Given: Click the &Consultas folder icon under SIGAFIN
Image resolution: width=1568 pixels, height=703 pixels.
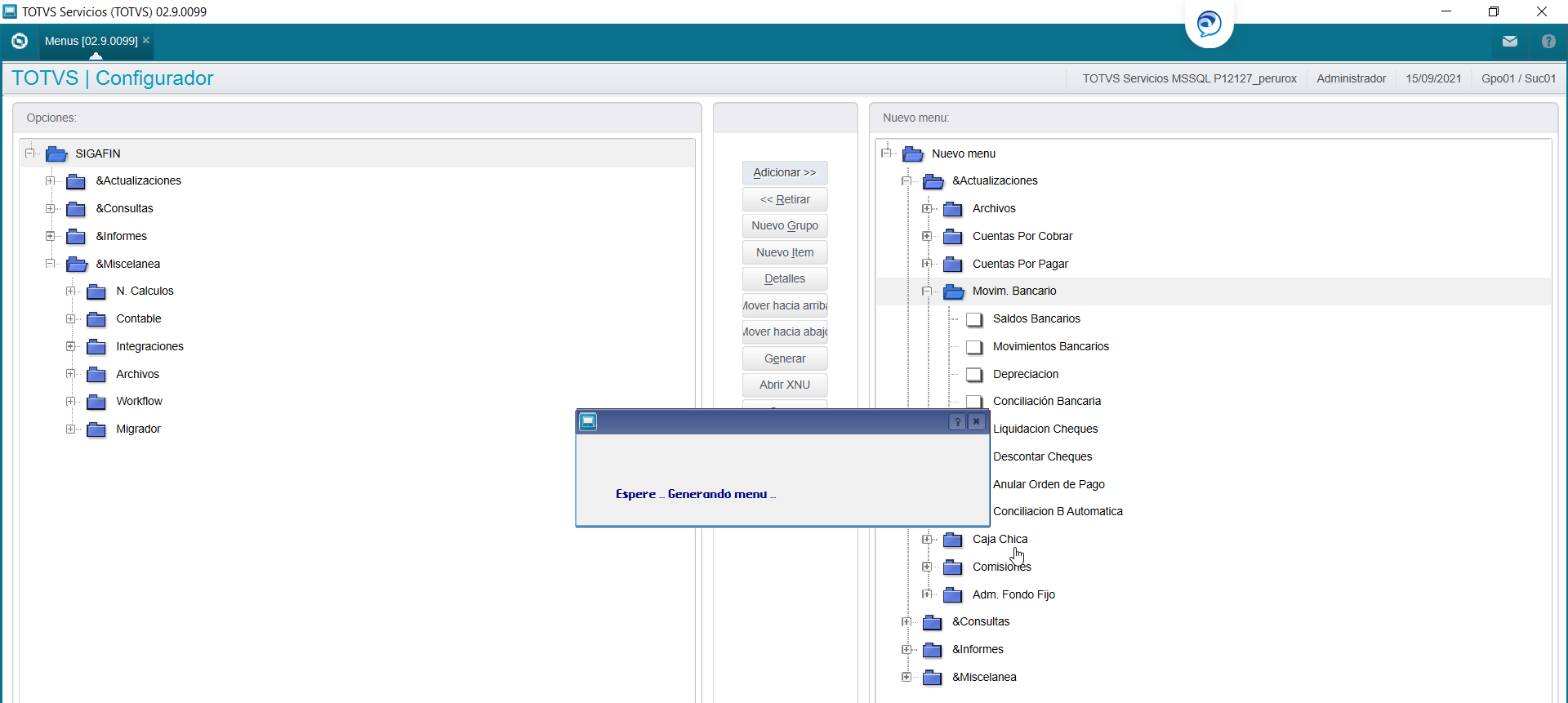Looking at the screenshot, I should (x=76, y=209).
